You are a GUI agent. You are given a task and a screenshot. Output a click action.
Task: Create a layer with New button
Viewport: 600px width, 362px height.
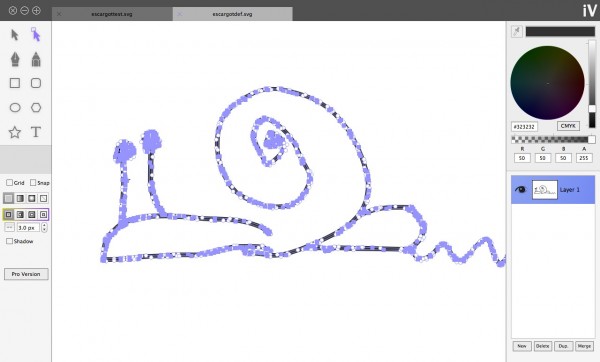point(522,346)
